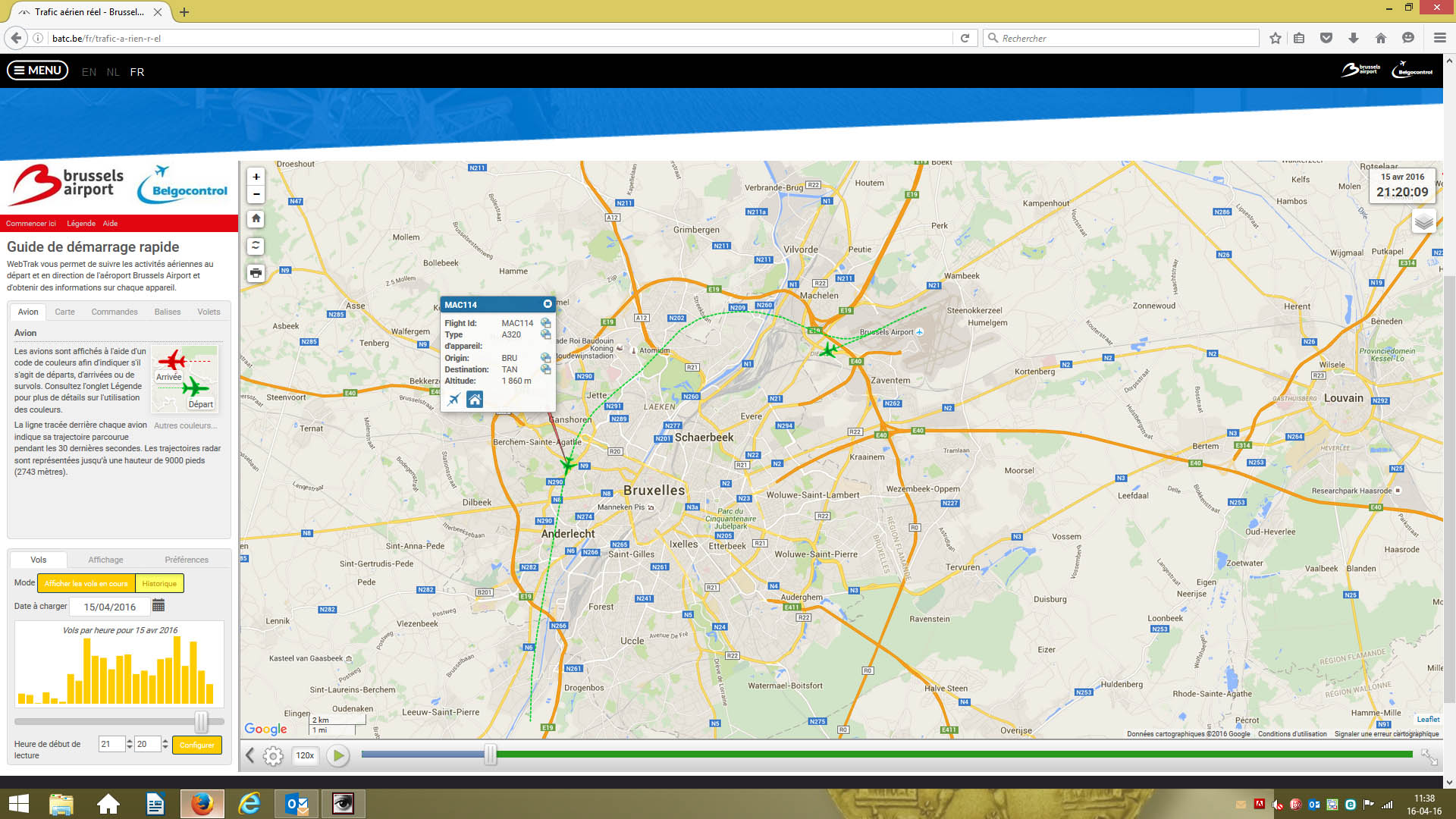Open the MENU hamburger button
Viewport: 1456px width, 819px height.
tap(38, 71)
